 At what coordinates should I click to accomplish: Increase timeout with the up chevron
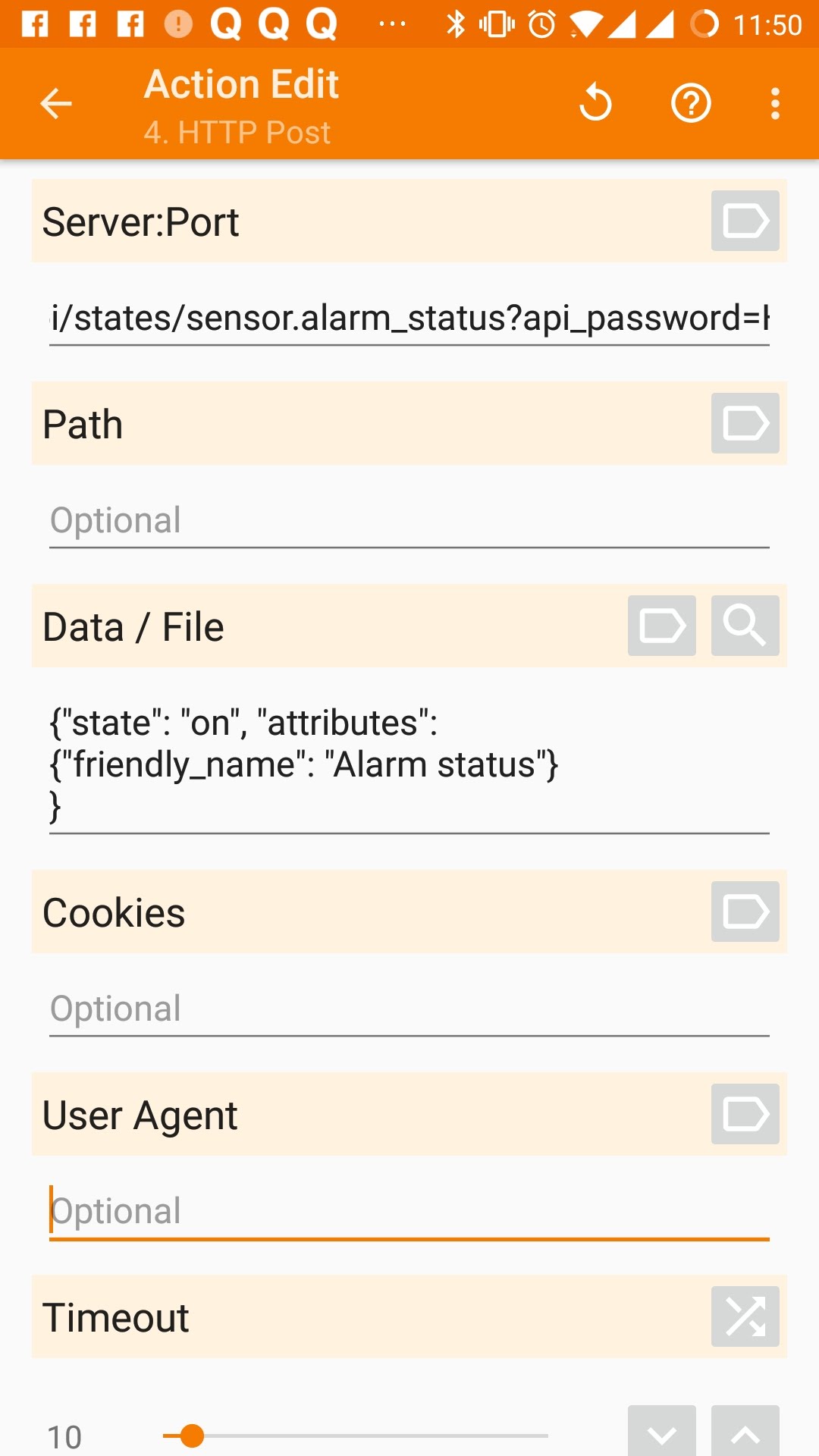[745, 1433]
